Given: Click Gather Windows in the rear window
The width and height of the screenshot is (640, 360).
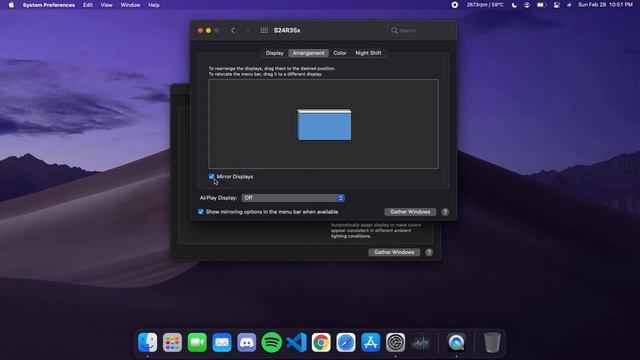Looking at the screenshot, I should [x=394, y=252].
